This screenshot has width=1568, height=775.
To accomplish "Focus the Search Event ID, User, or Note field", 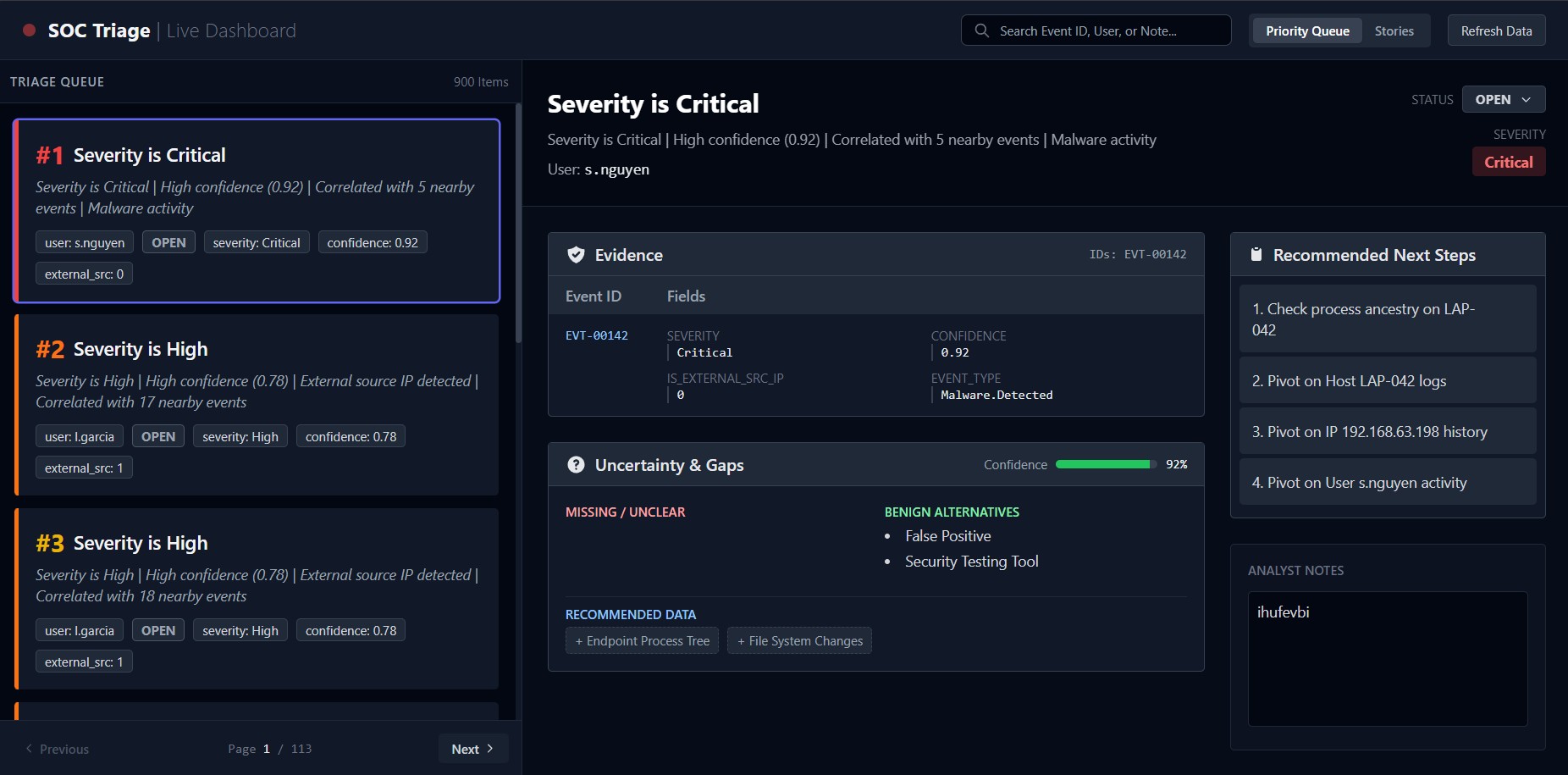I will point(1096,30).
